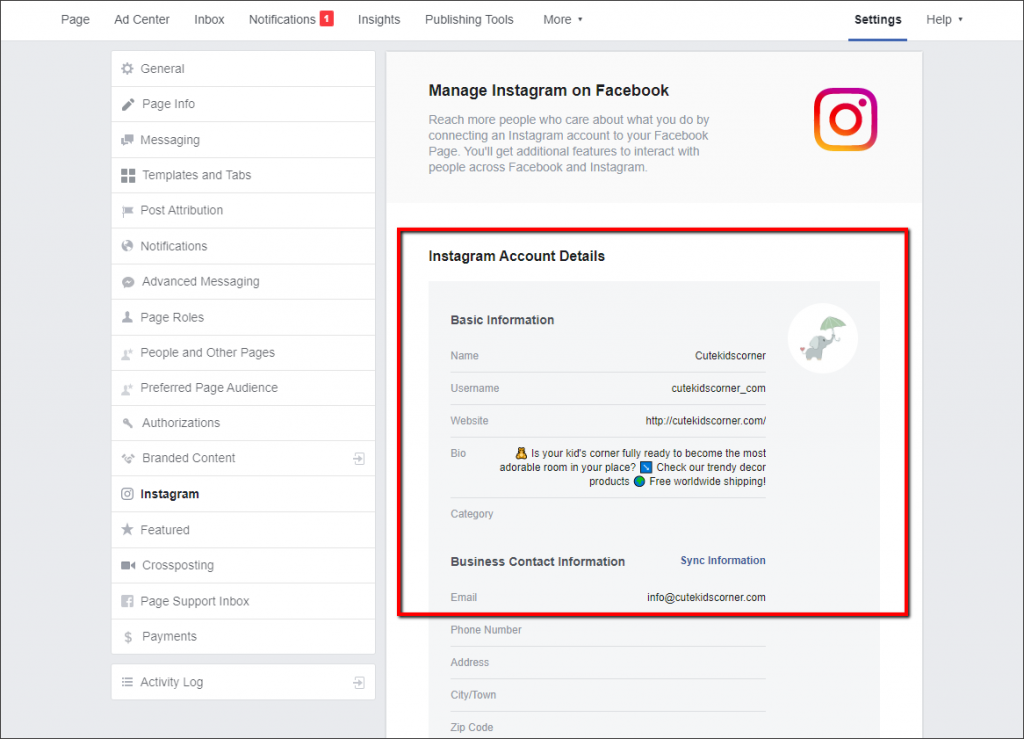1024x739 pixels.
Task: Open Payments settings
Action: point(243,637)
